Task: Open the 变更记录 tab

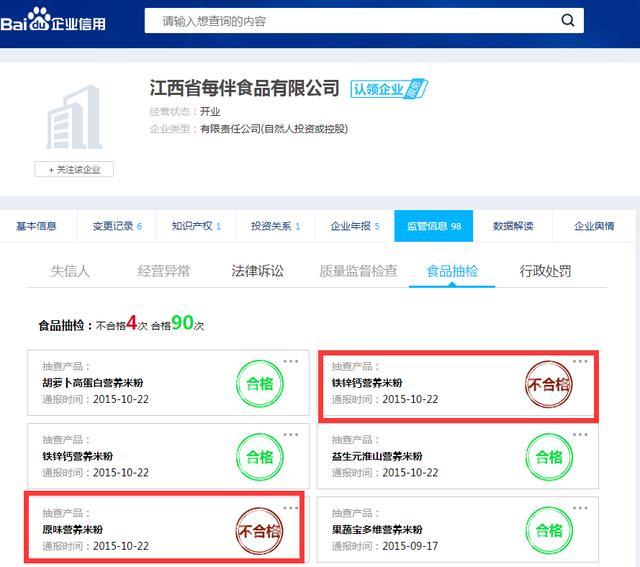Action: coord(117,226)
